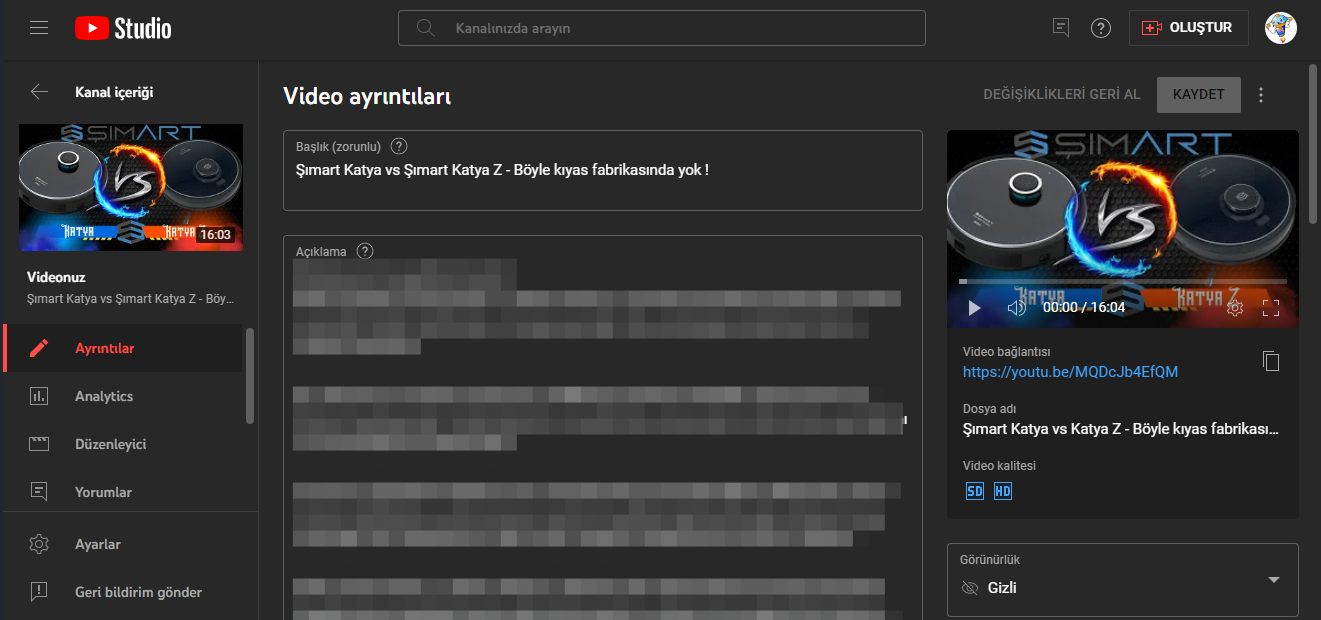Screen dimensions: 1321x620
Task: Click the Açıklama help icon
Action: [365, 251]
